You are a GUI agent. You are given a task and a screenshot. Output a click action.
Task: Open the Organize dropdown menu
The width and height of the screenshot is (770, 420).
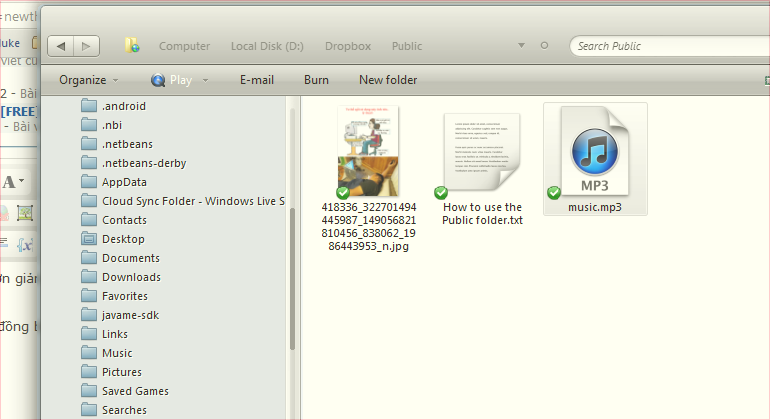point(88,80)
